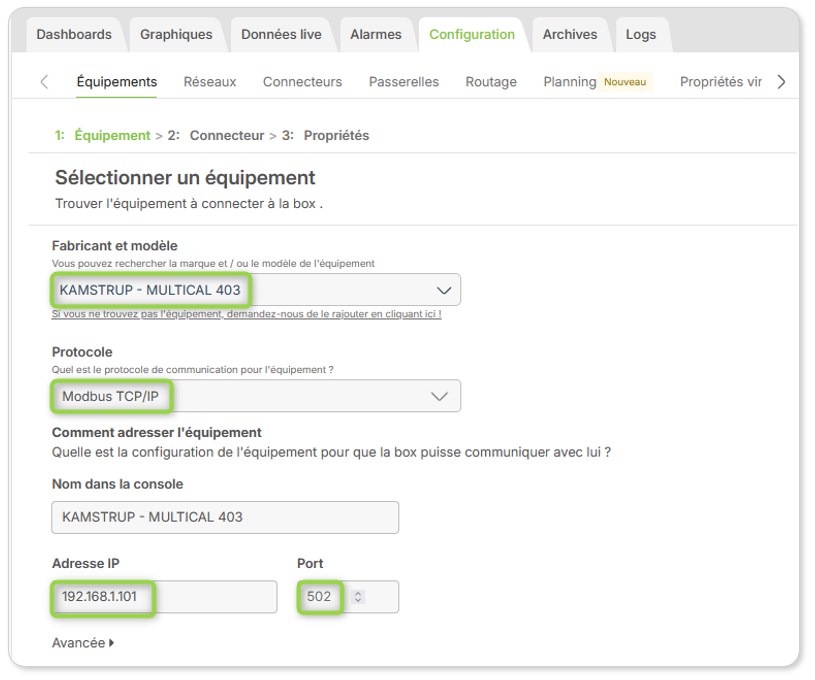The height and width of the screenshot is (680, 815).
Task: Click the Port spinner arrows
Action: [x=358, y=596]
